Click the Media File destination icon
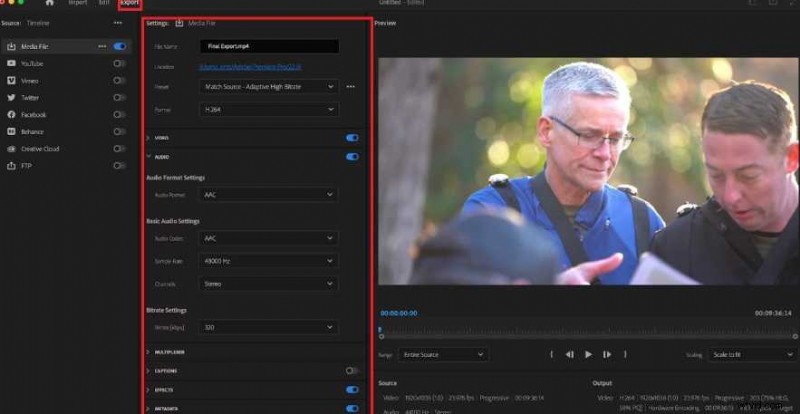The height and width of the screenshot is (414, 800). tap(11, 46)
